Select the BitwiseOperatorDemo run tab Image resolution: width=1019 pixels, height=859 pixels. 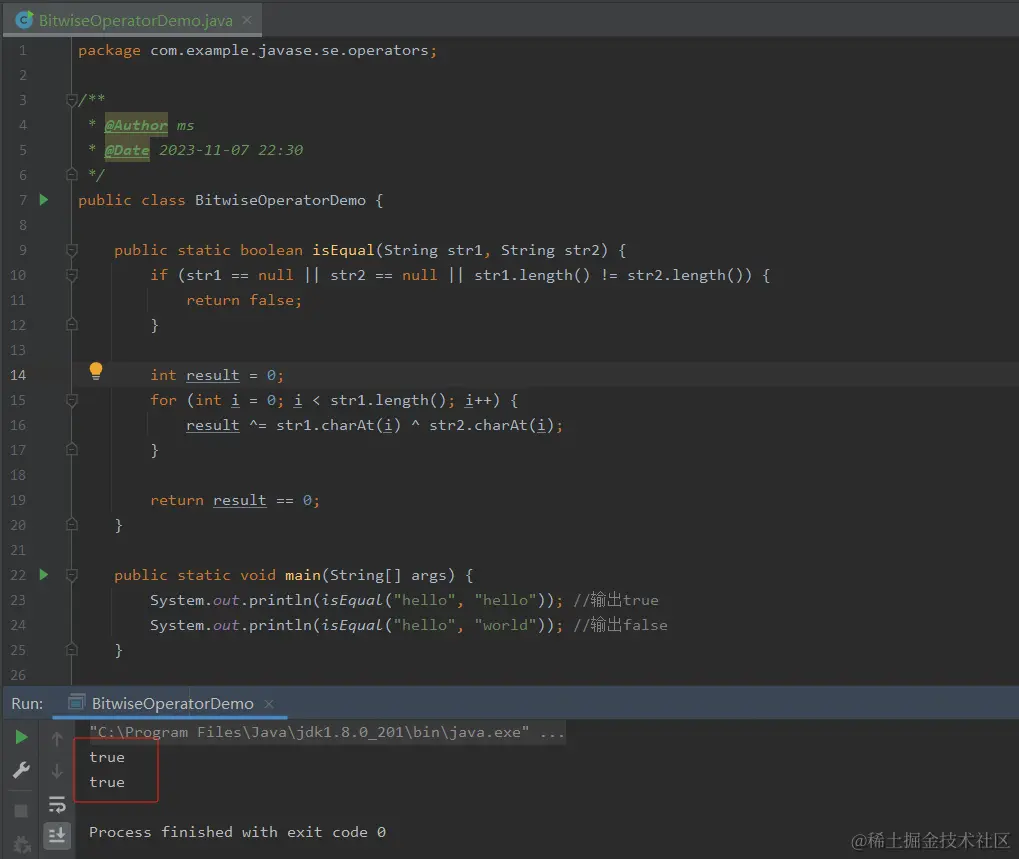(x=172, y=704)
